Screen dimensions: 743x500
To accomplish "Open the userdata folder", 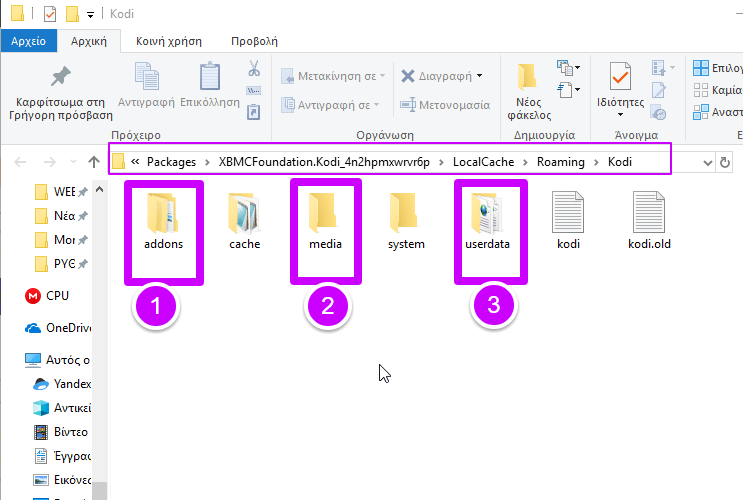I will coord(487,221).
